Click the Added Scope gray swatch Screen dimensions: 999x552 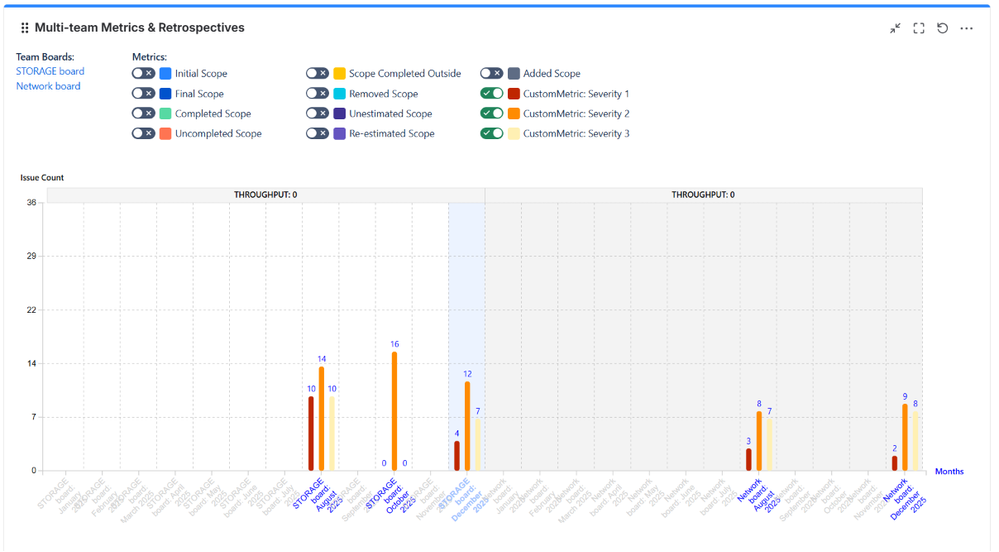pos(514,73)
